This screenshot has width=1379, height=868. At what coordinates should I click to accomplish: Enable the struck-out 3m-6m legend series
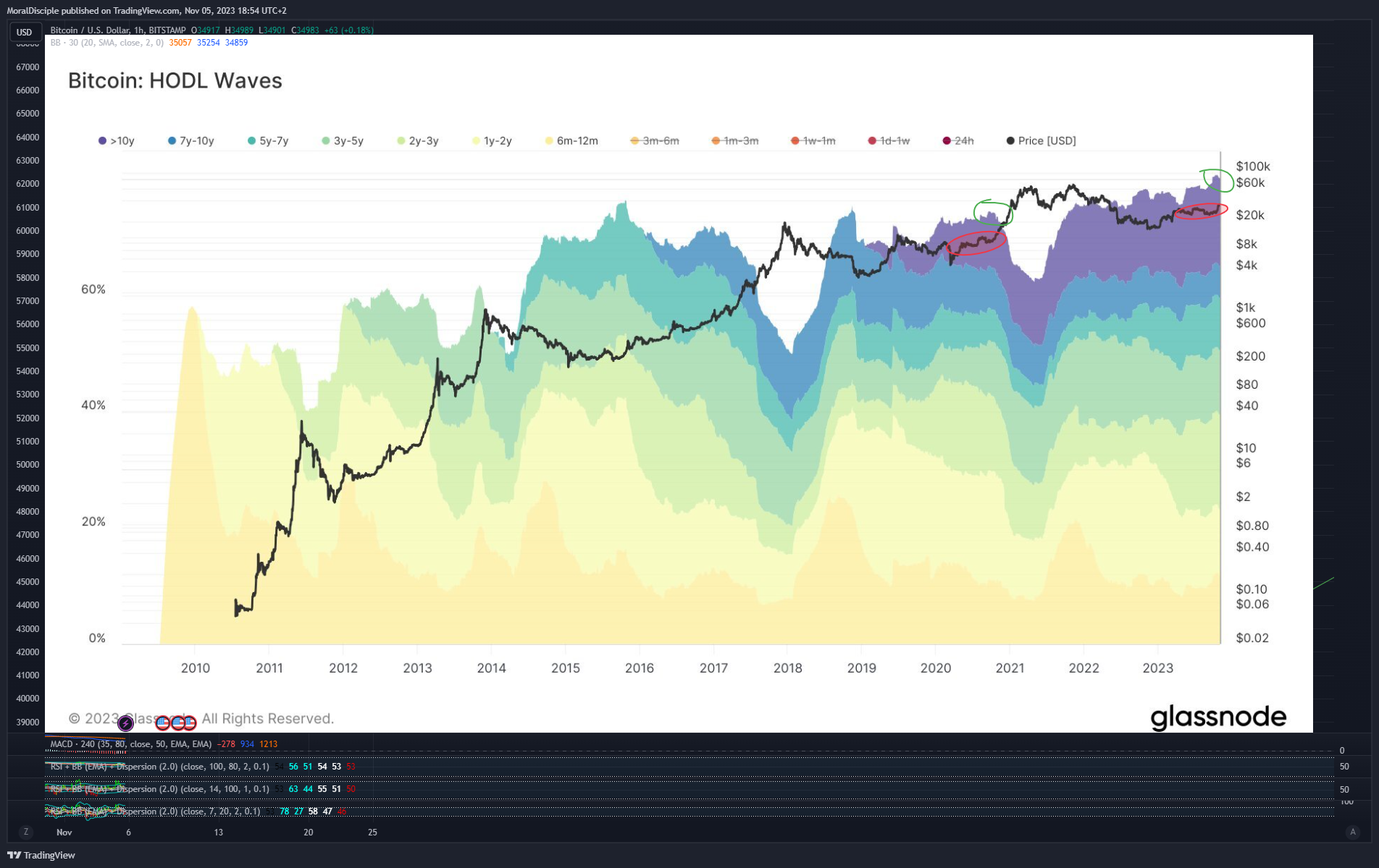tap(655, 140)
